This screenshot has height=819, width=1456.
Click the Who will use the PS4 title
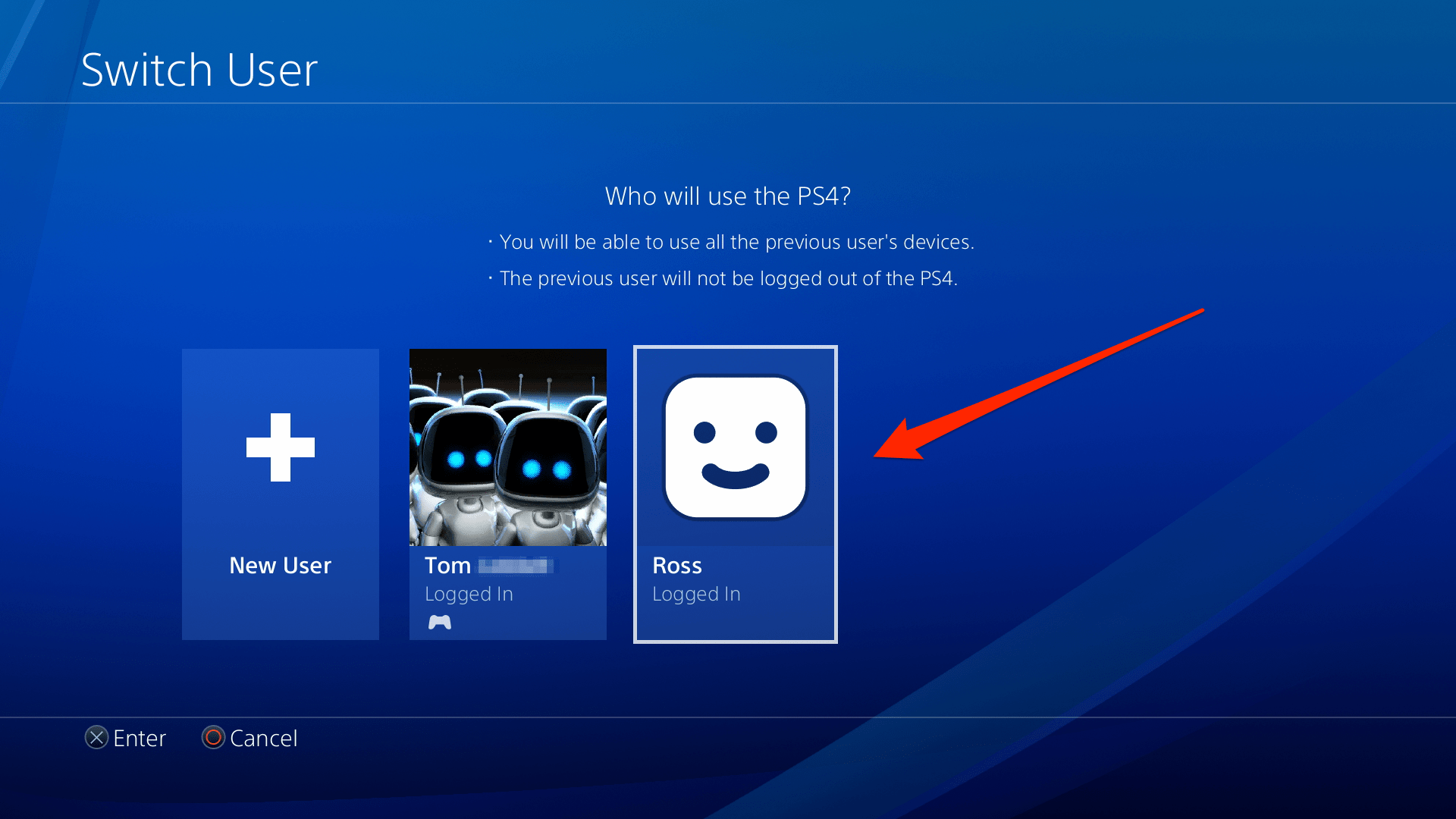click(727, 196)
